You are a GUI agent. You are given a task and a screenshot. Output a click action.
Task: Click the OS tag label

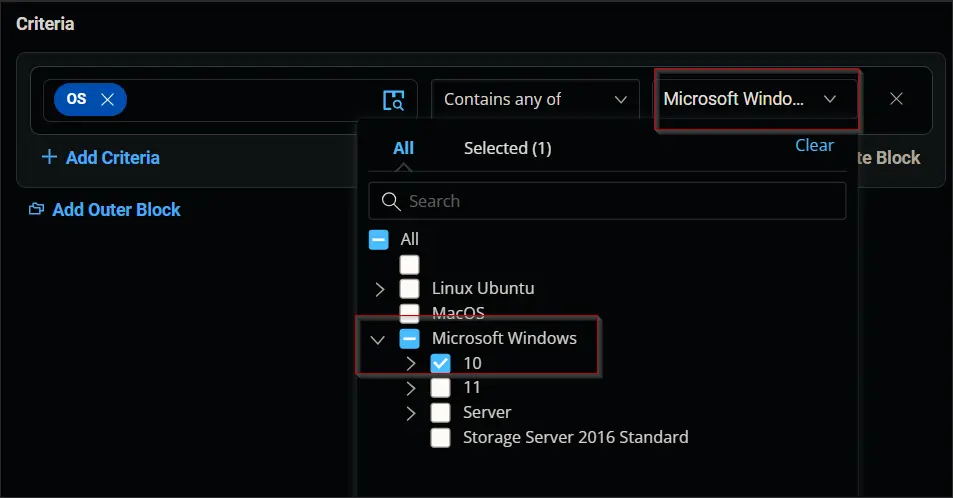[x=77, y=99]
